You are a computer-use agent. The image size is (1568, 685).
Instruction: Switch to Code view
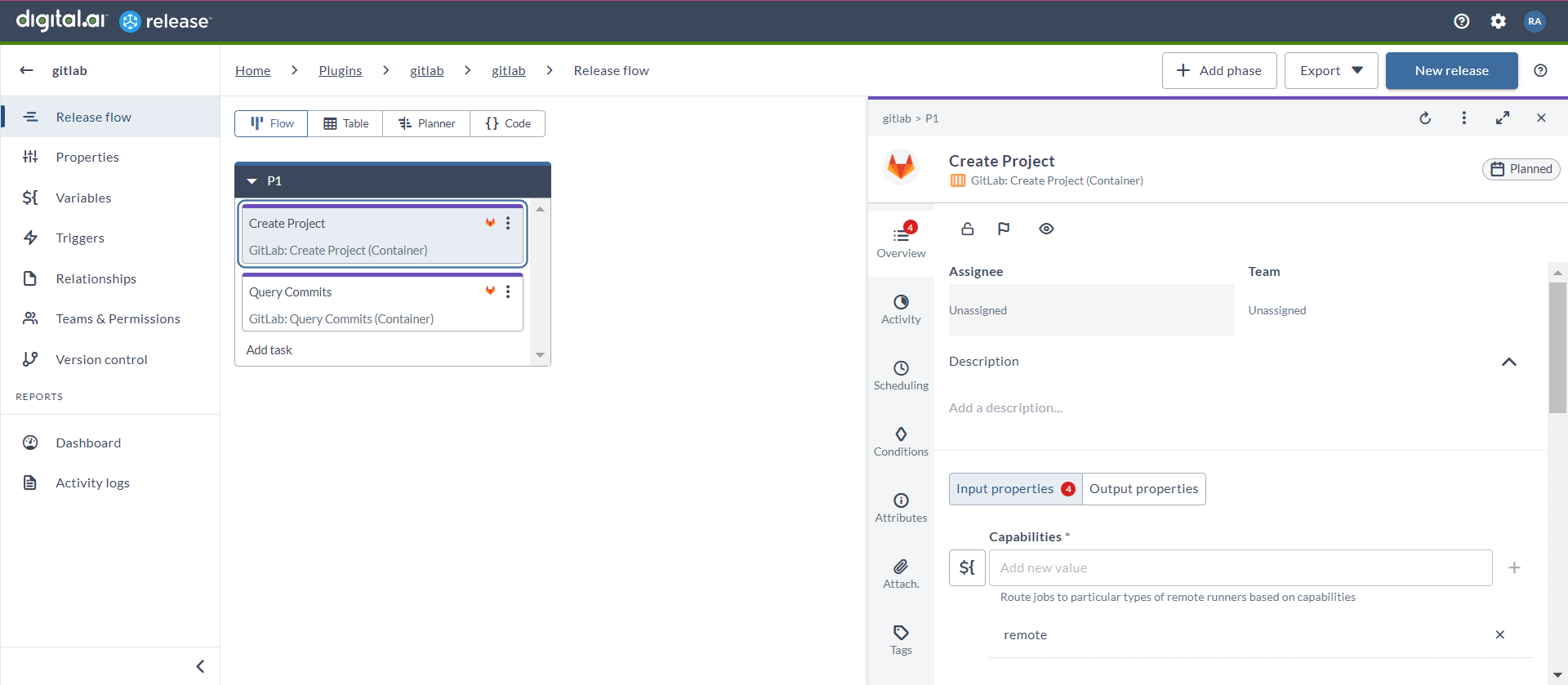pos(507,123)
